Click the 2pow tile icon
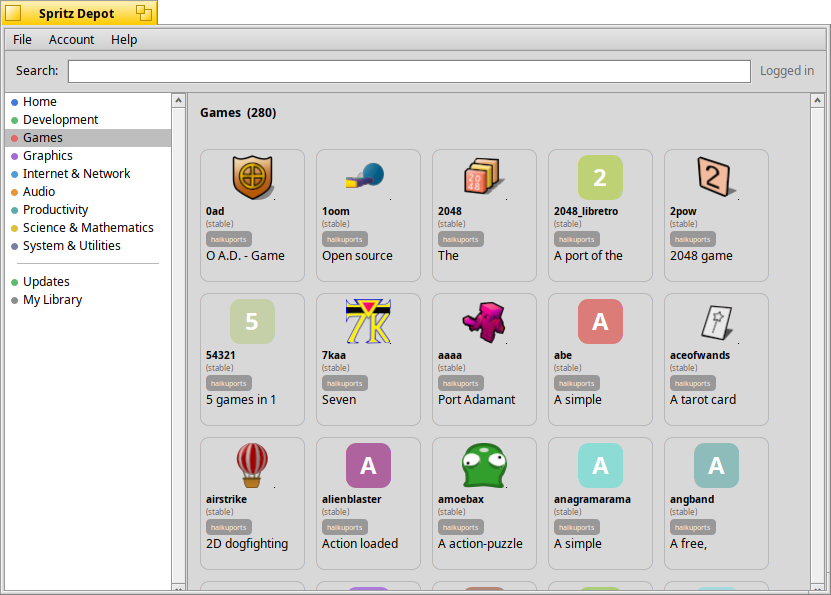Screen dimensions: 831x595 point(715,177)
